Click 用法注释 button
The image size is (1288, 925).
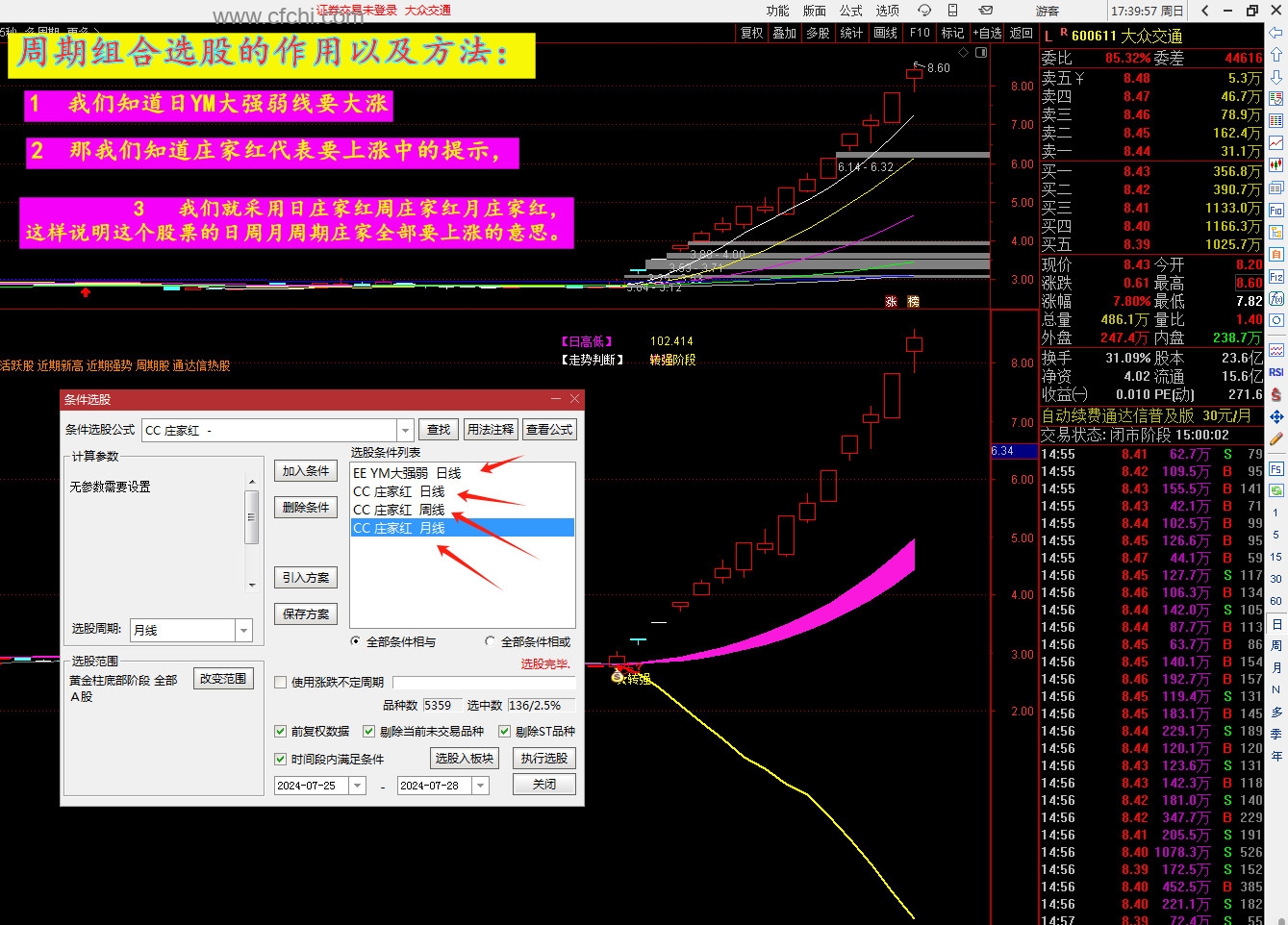(x=491, y=430)
